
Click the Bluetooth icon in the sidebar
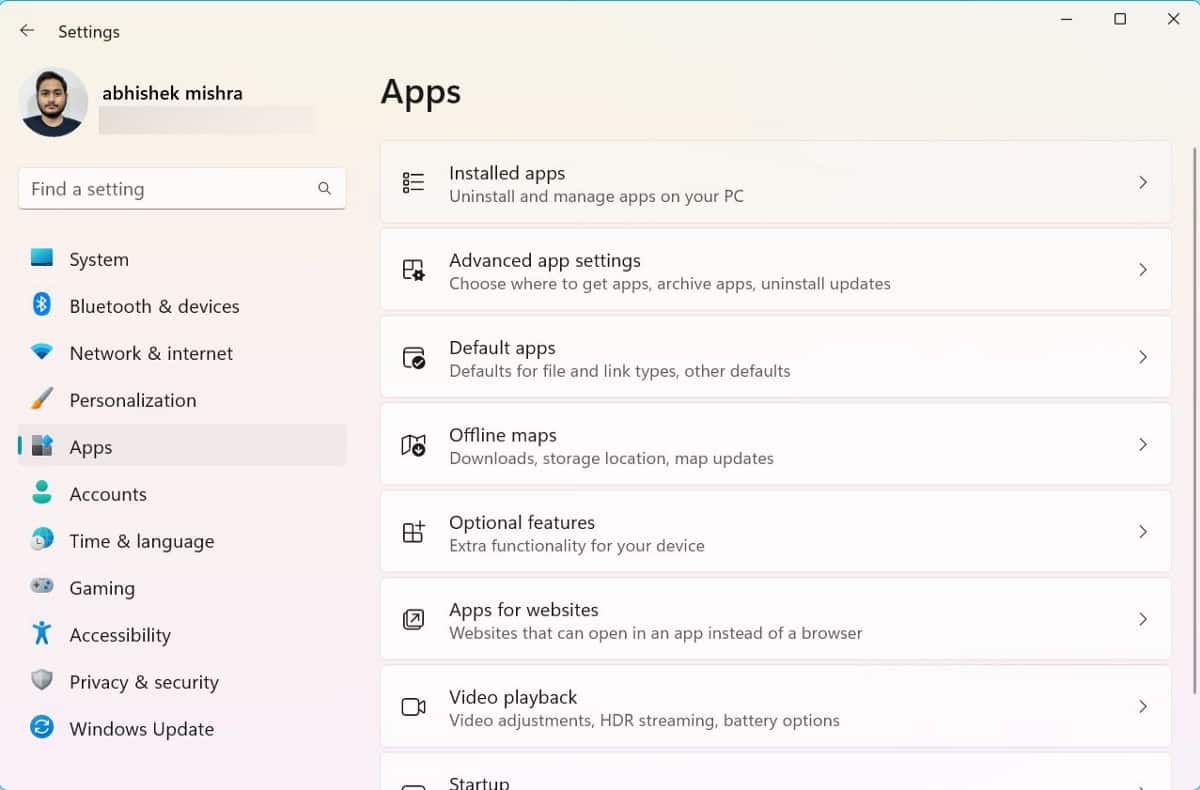click(42, 305)
